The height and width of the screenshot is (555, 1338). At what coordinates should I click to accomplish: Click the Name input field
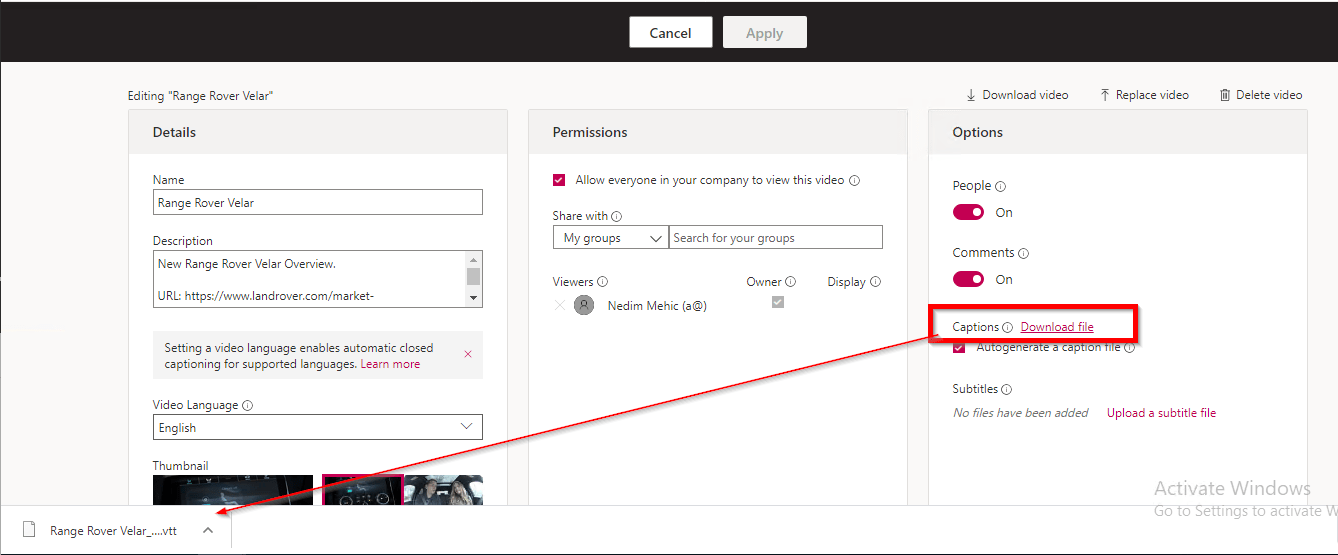tap(317, 202)
